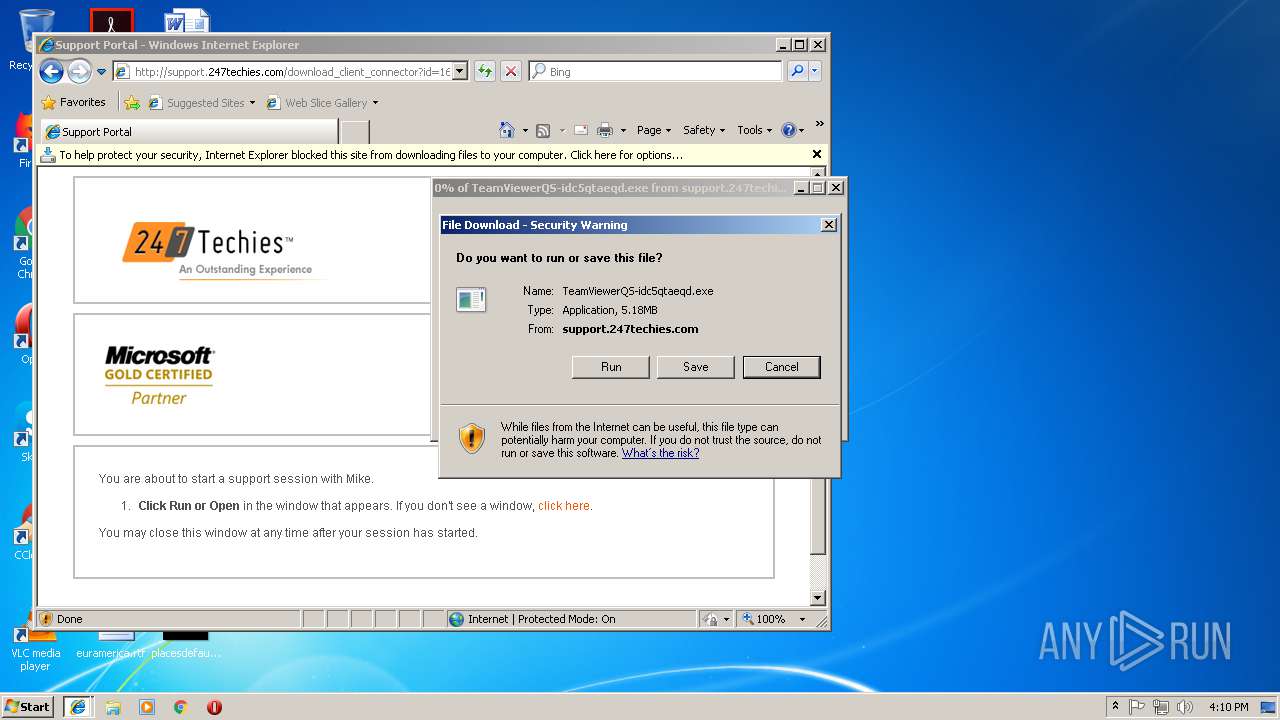This screenshot has width=1280, height=720.
Task: Open Chrome taskbar icon
Action: [x=180, y=707]
